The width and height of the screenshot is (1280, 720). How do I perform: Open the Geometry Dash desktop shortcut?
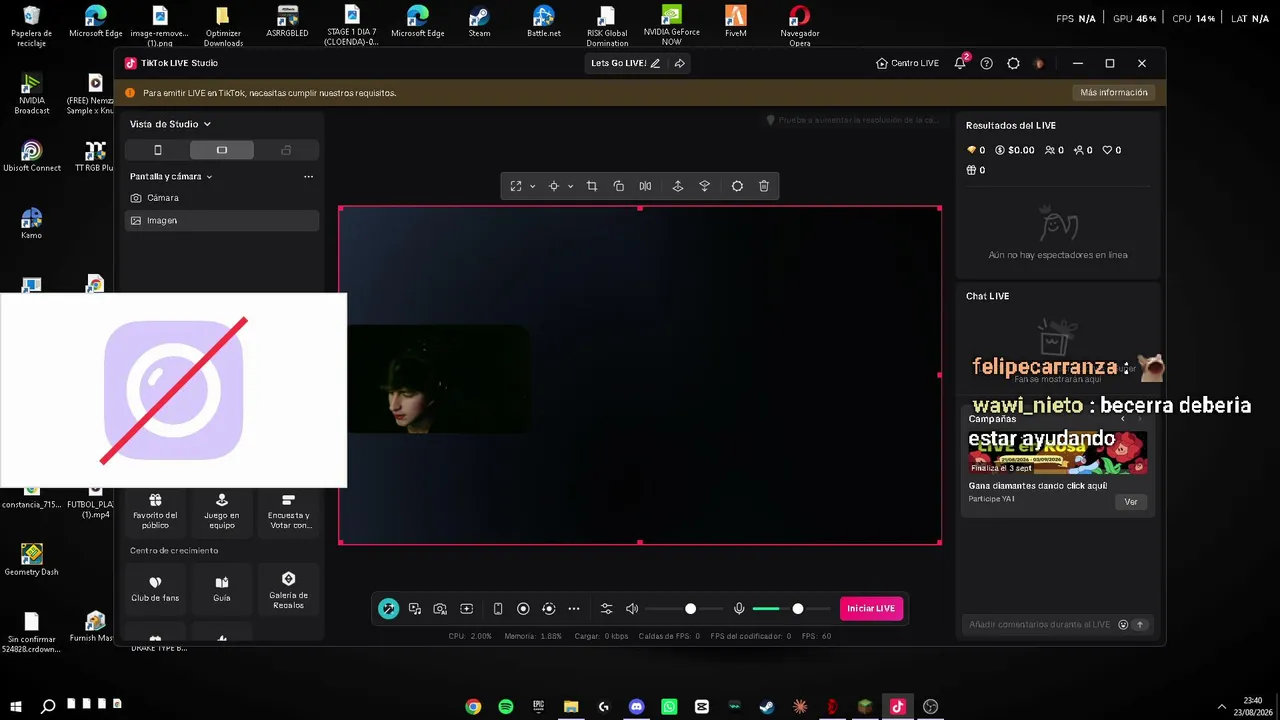(x=32, y=560)
